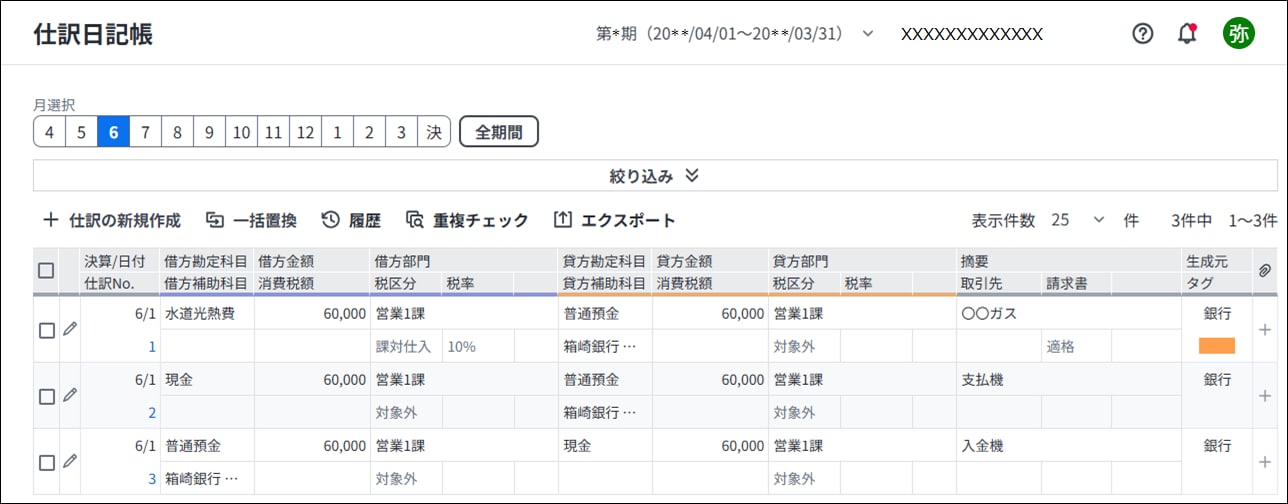
Task: Edit journal entry 1 with pencil icon
Action: (x=69, y=329)
